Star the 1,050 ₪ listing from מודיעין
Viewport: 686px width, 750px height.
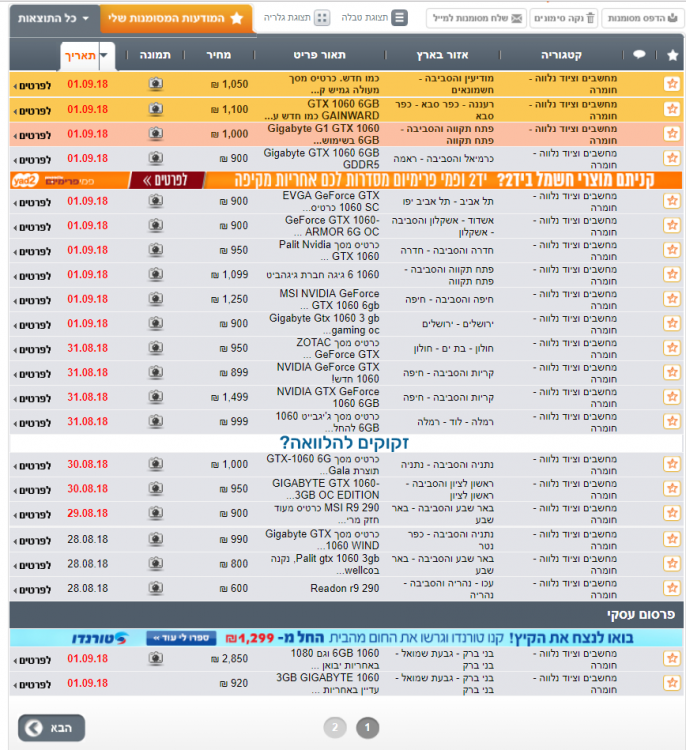coord(672,84)
